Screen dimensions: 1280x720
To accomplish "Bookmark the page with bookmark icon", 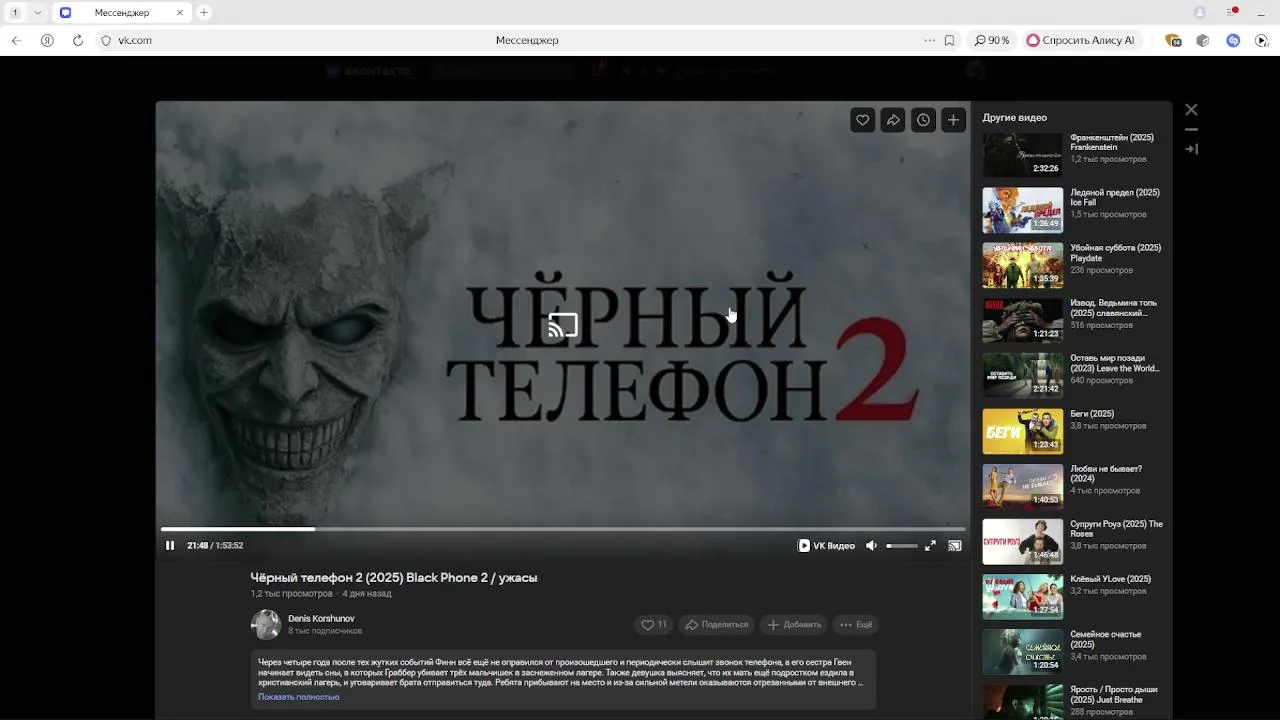I will [x=949, y=40].
